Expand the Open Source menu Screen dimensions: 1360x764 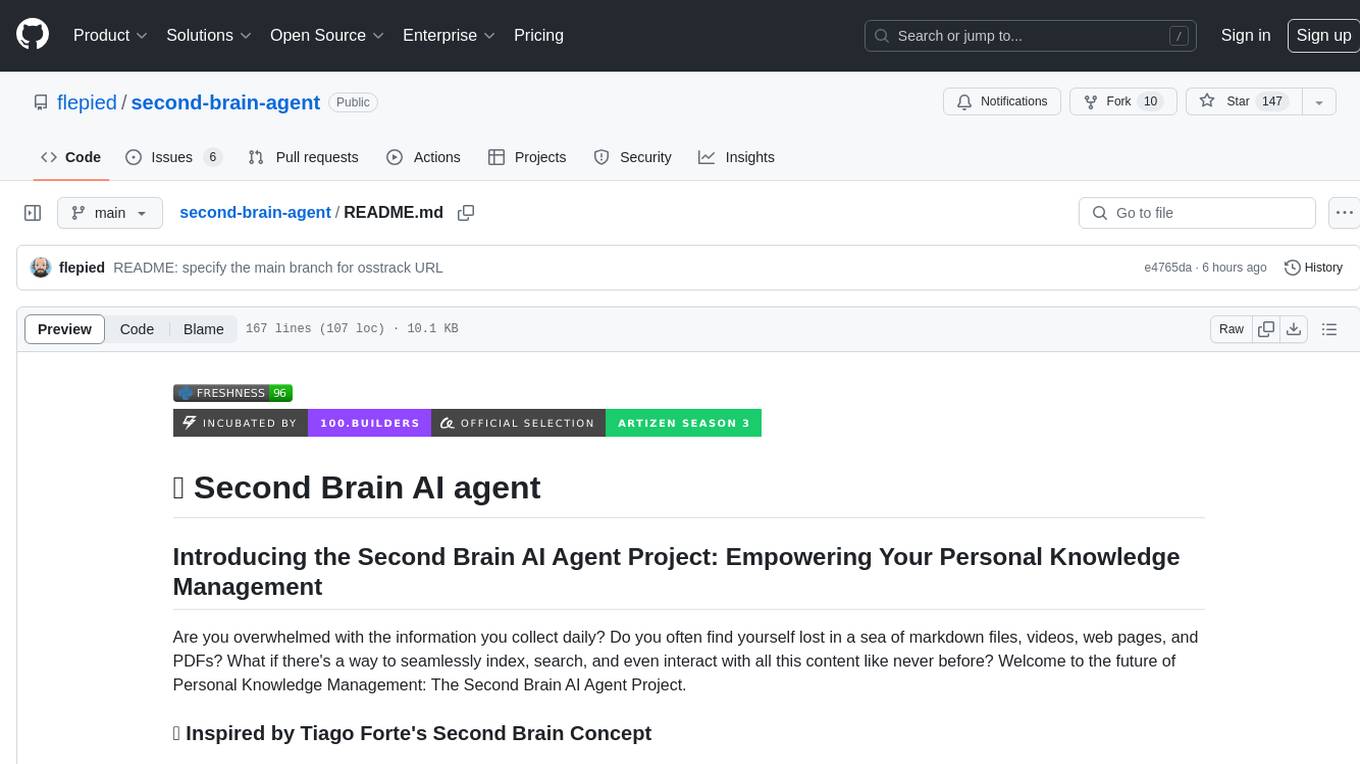(x=327, y=35)
